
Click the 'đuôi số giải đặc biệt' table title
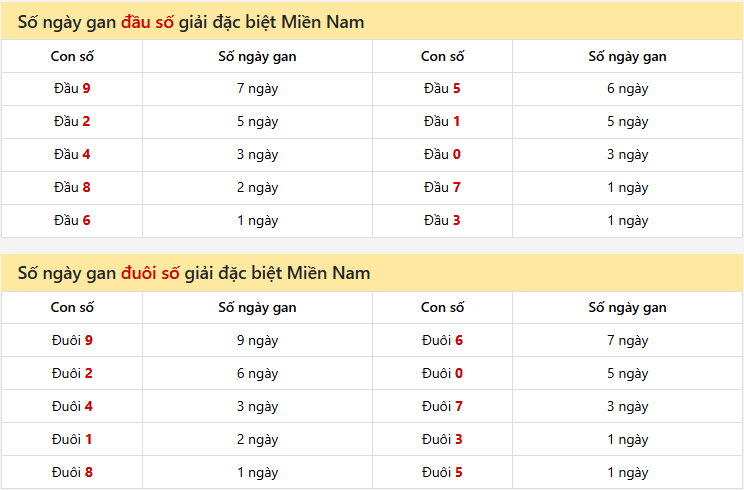click(x=194, y=273)
